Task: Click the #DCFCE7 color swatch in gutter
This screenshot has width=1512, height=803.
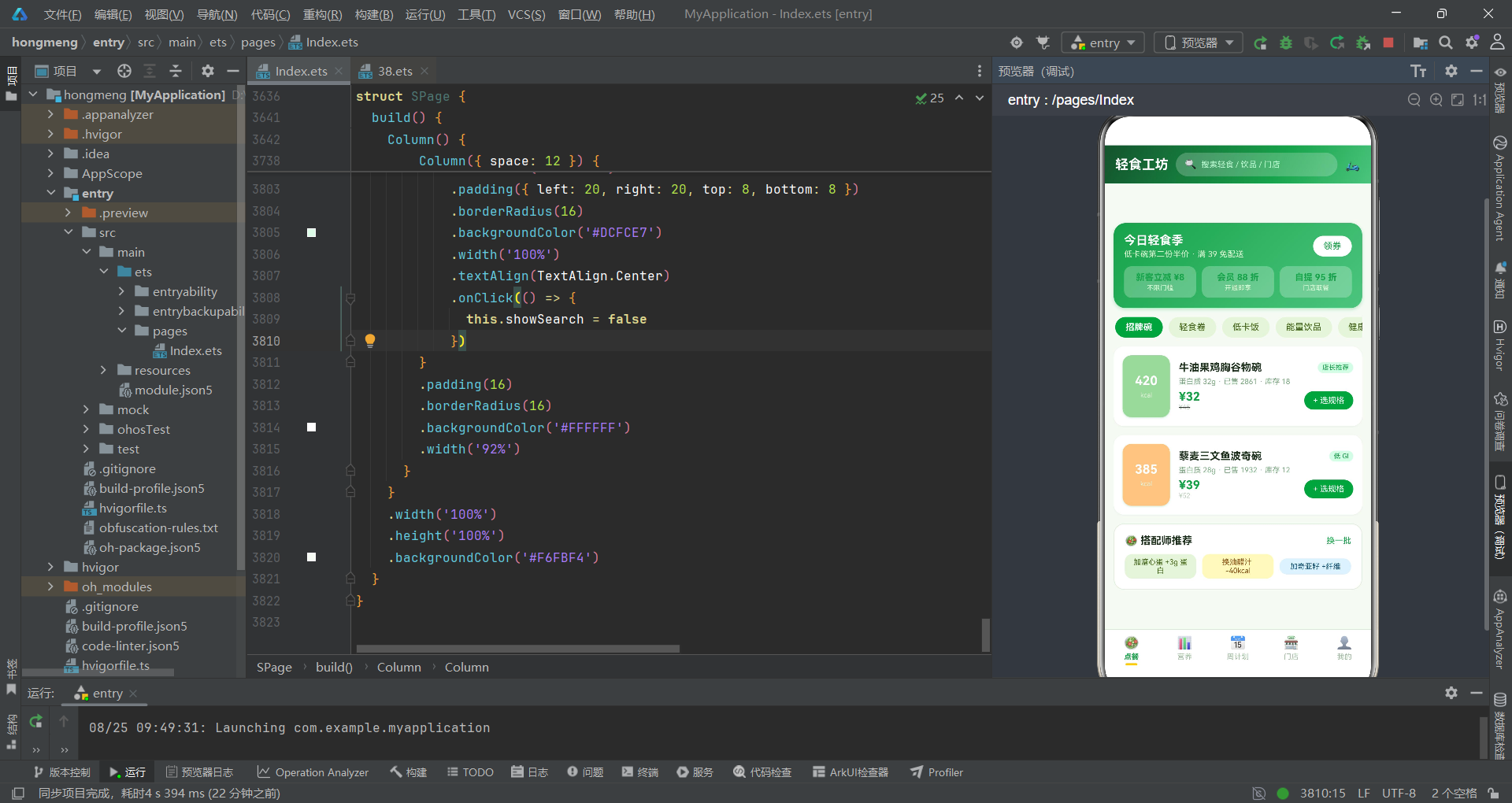Action: click(312, 232)
